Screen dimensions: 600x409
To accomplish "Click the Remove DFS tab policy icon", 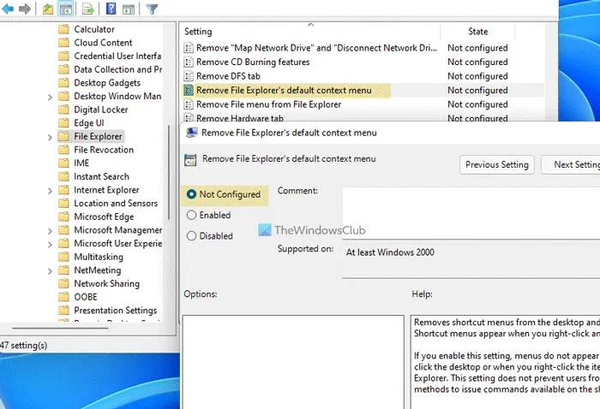I will tap(189, 76).
